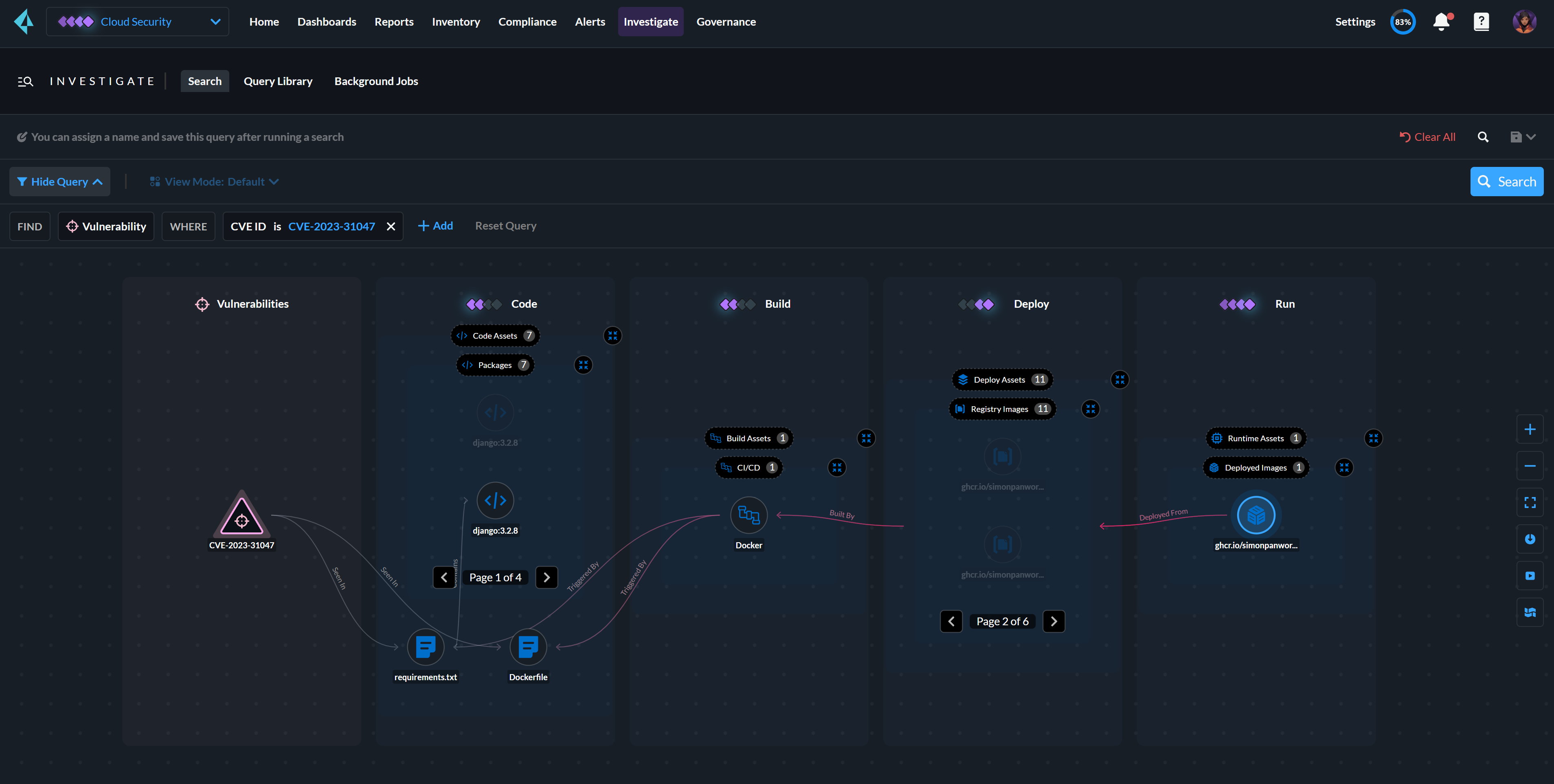Click the map legend icon

click(x=1530, y=613)
